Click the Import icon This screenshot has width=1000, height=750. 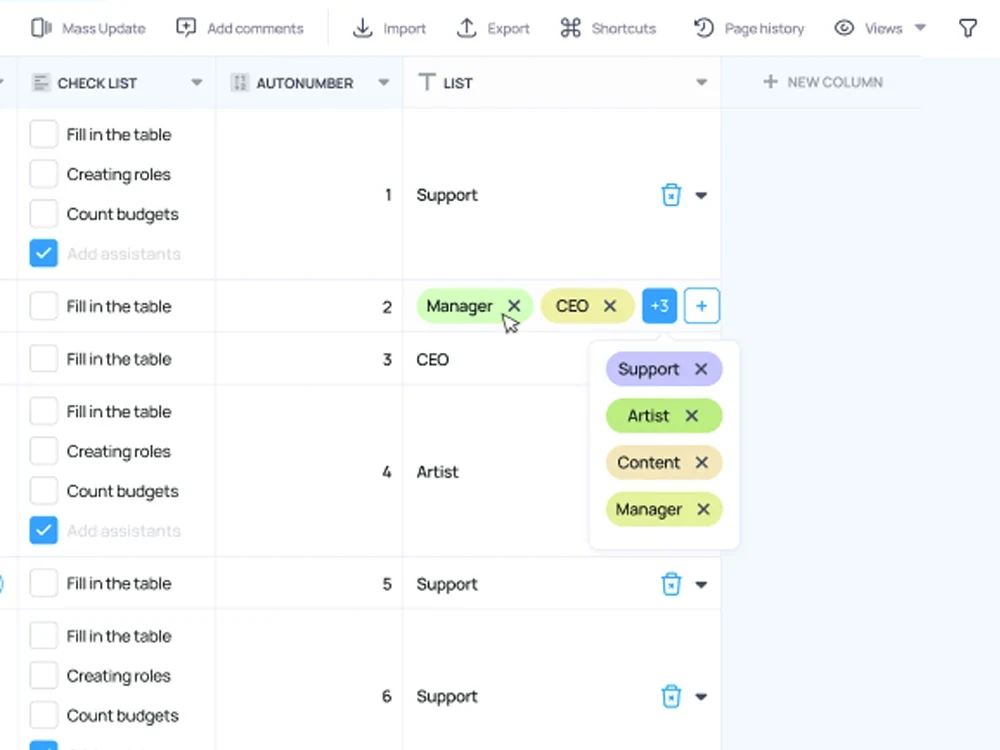tap(362, 28)
